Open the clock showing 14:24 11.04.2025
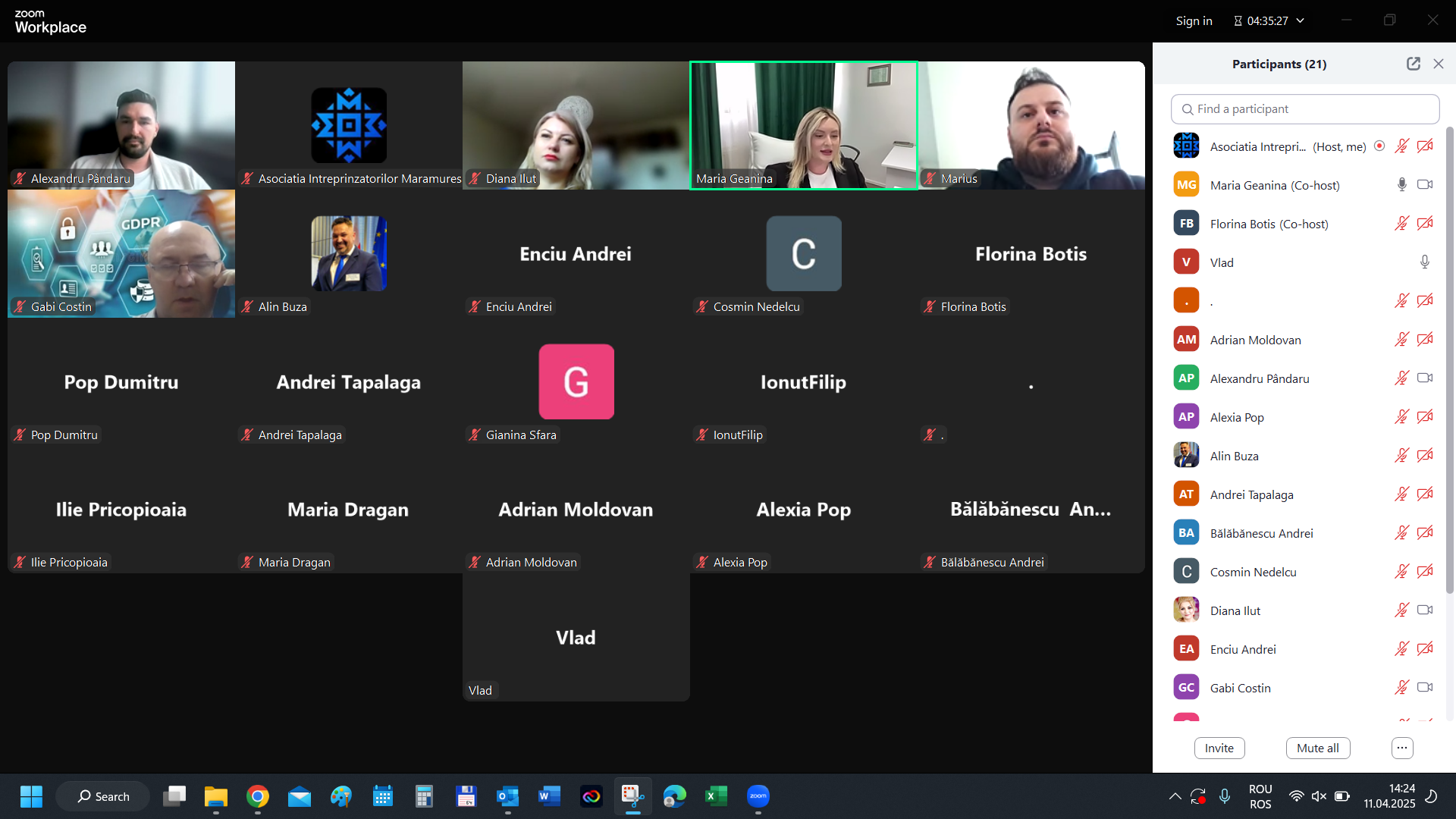Screen dimensions: 1456x819 [1389, 796]
